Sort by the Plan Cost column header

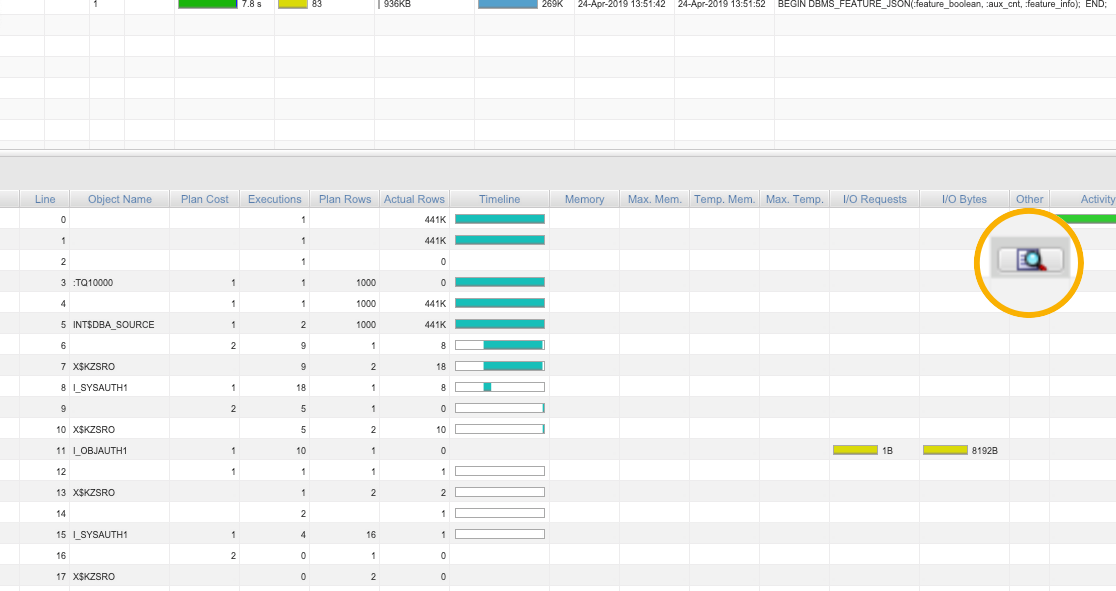tap(204, 199)
